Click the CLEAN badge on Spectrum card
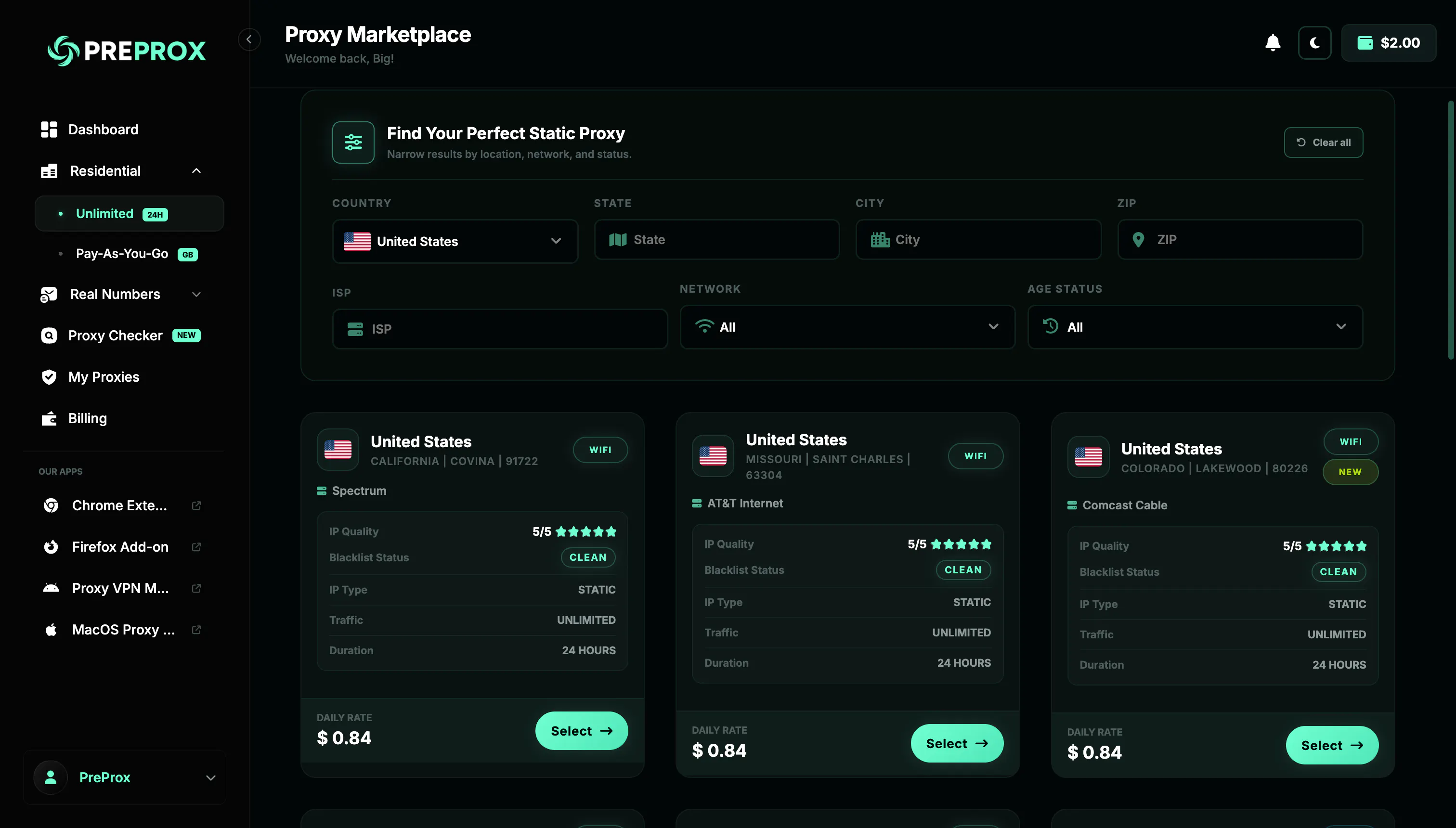The image size is (1456, 828). coord(588,557)
